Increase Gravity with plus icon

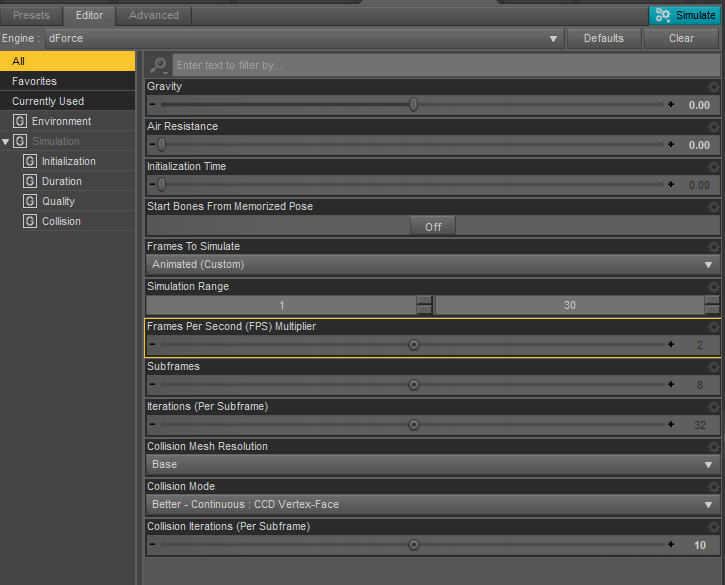pos(671,105)
